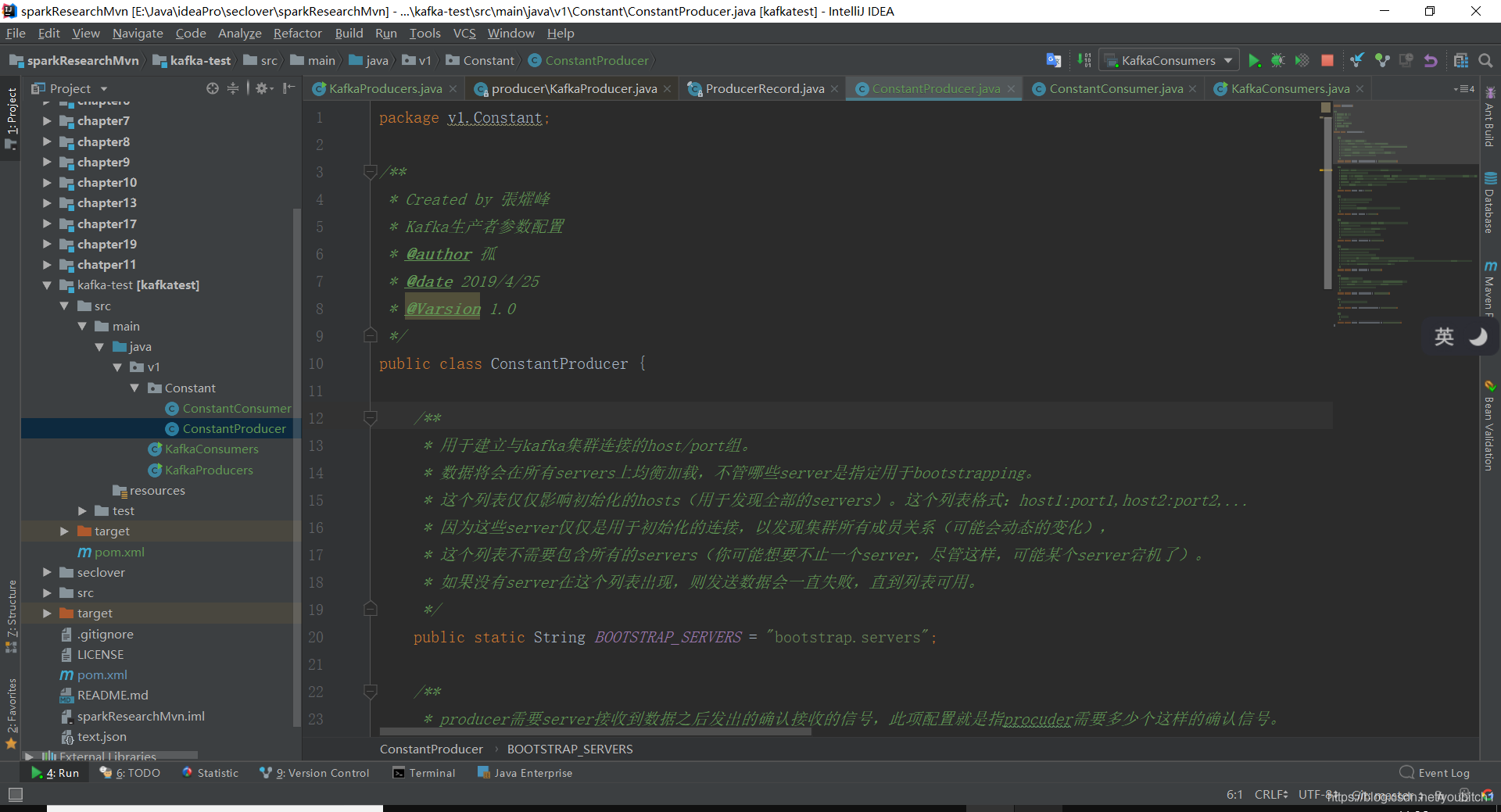The height and width of the screenshot is (812, 1501).
Task: Click the tool windows quick-access icon in status bar
Action: click(15, 794)
